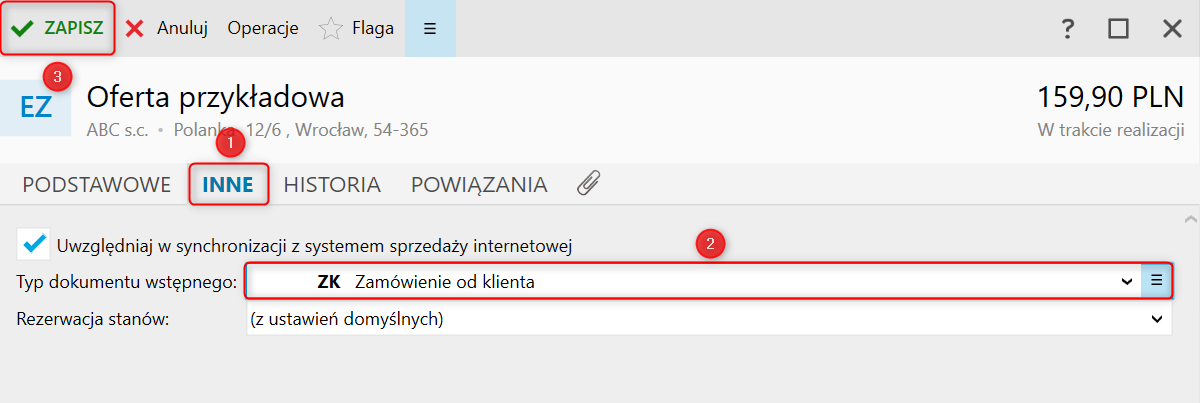Click the EZ document type badge
The image size is (1200, 403).
36,107
